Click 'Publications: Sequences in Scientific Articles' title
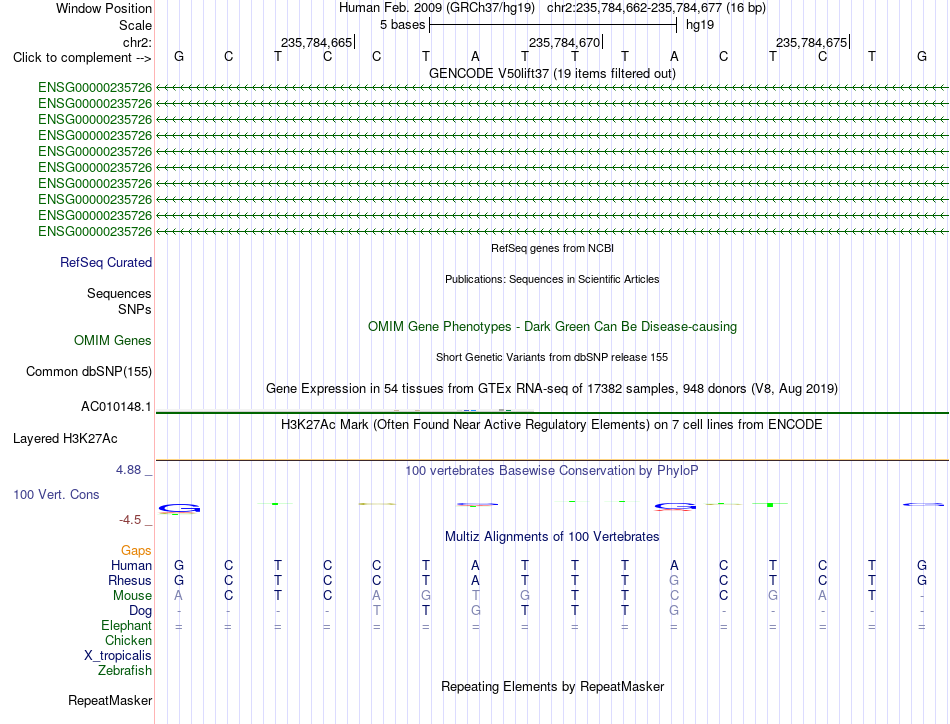 click(552, 279)
